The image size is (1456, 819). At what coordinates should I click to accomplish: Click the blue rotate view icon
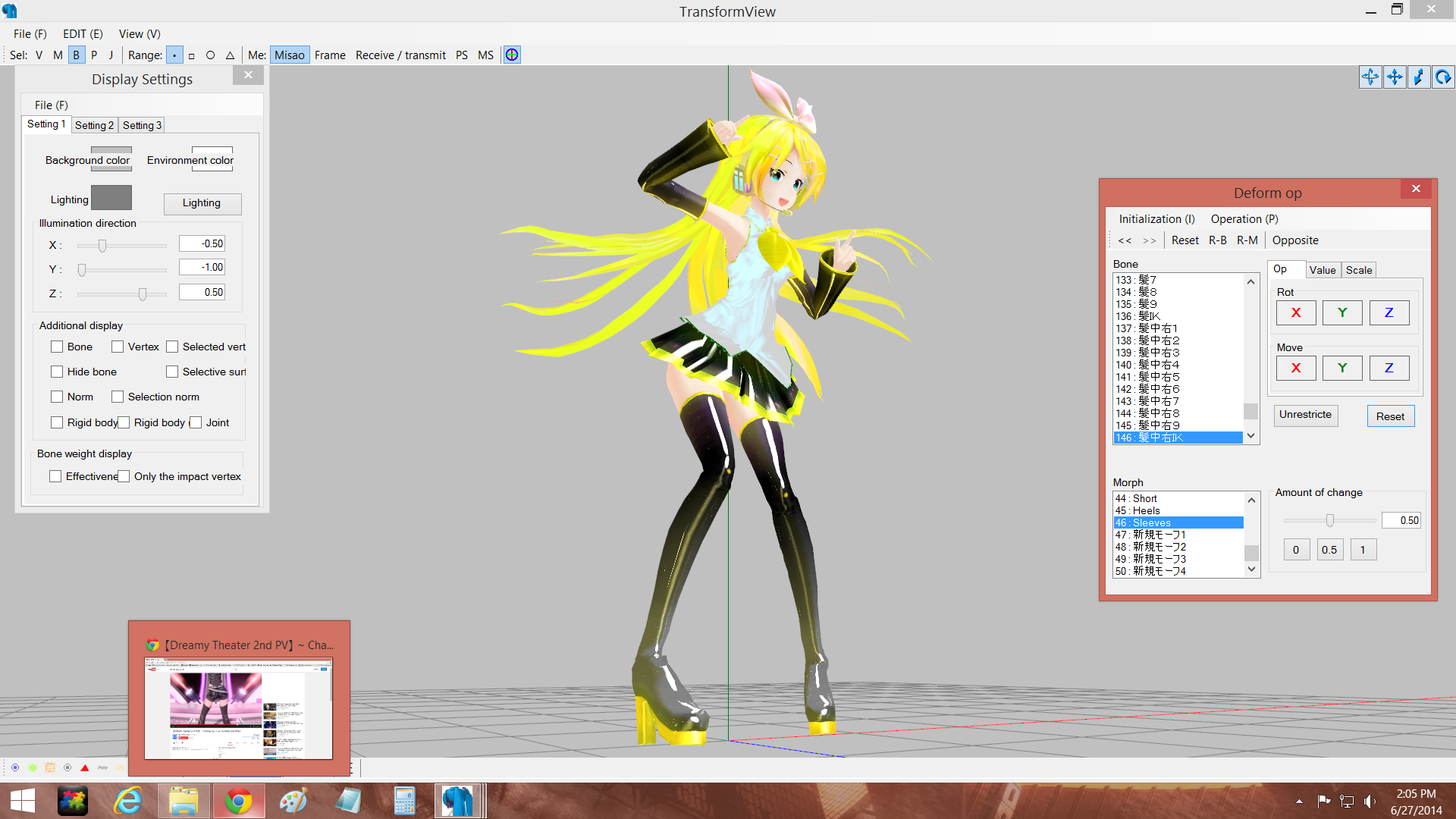click(x=1443, y=77)
